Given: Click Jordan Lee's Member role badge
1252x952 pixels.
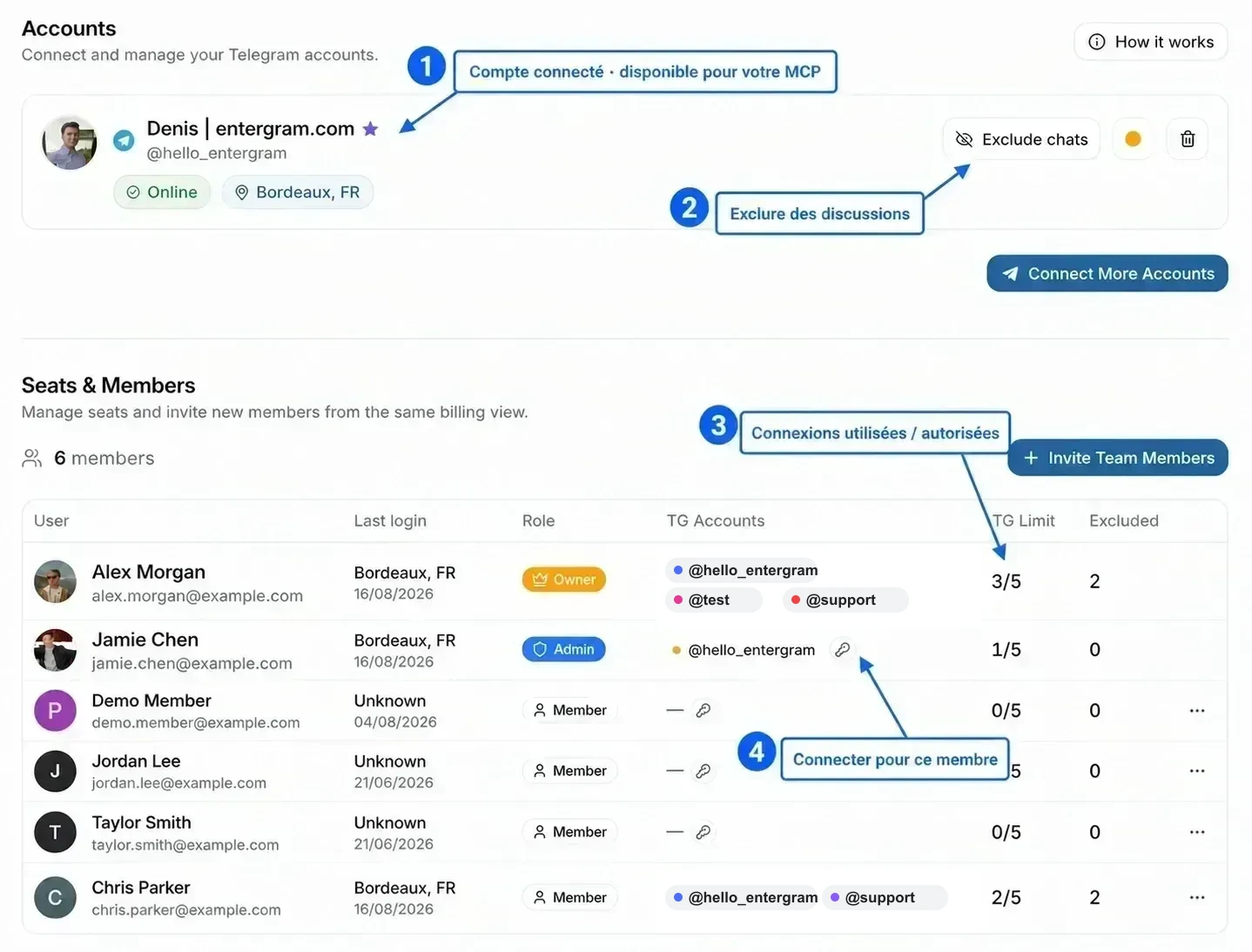Looking at the screenshot, I should click(570, 771).
